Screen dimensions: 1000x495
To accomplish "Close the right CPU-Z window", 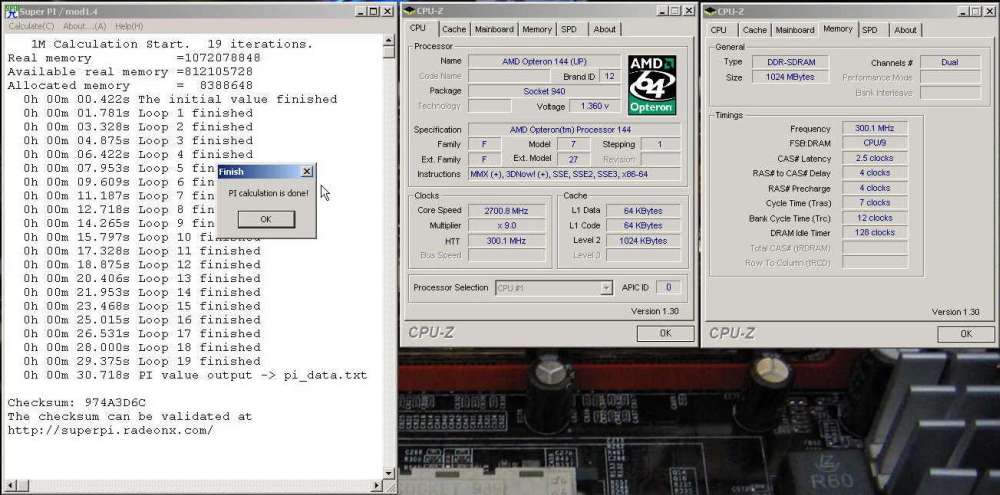I will pyautogui.click(x=990, y=11).
